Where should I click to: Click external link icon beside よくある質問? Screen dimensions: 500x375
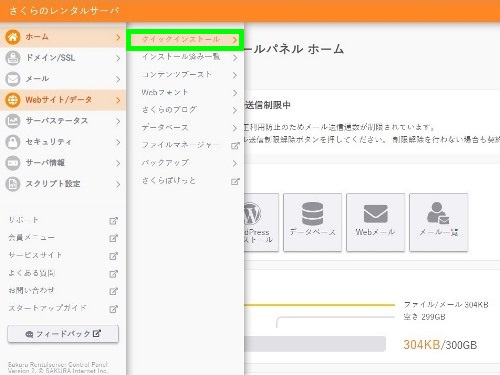click(x=114, y=274)
